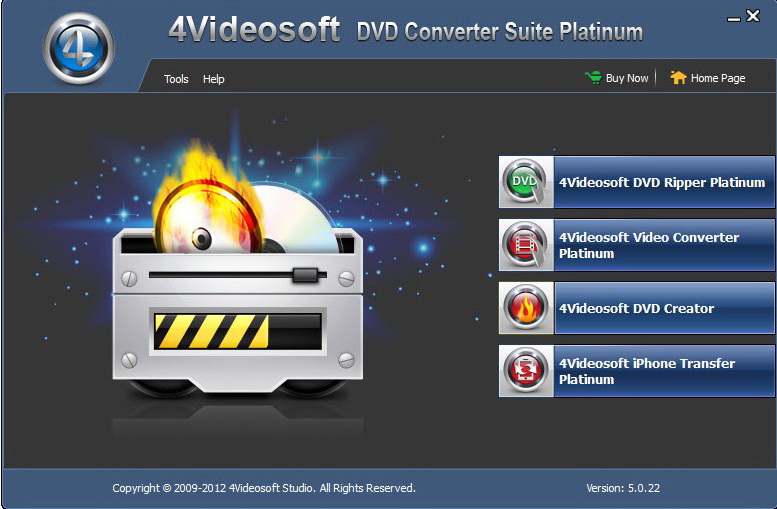This screenshot has height=509, width=777.
Task: Click the DVD Creator flame icon
Action: point(526,308)
